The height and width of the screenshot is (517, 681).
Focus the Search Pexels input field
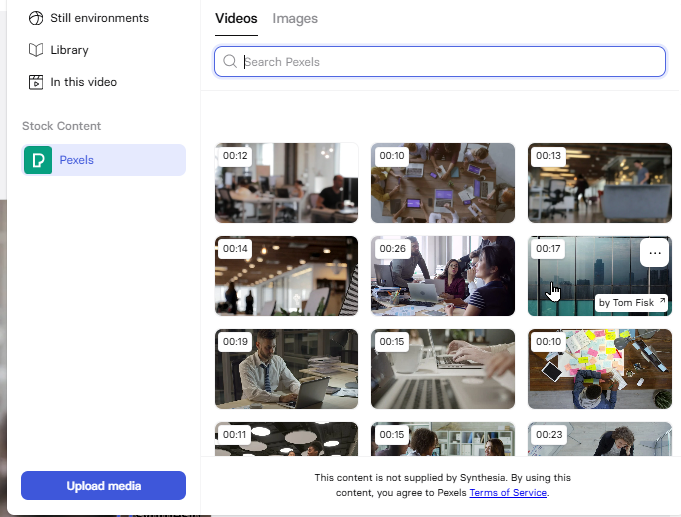pyautogui.click(x=450, y=62)
